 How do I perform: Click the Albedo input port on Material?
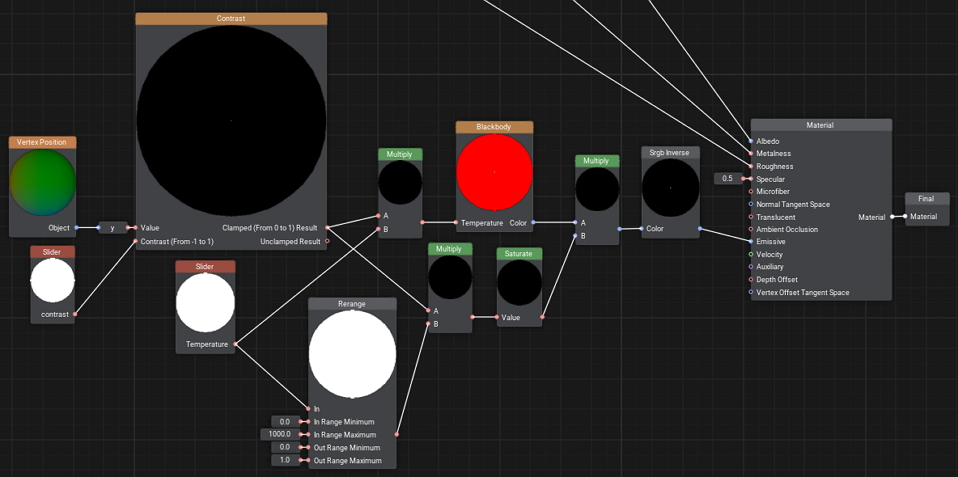[x=751, y=141]
